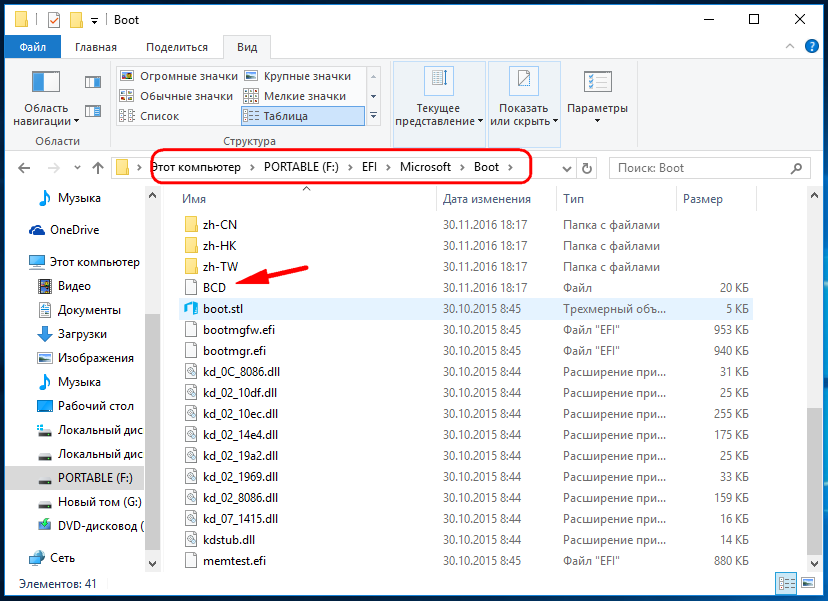
Task: Select the Вид ribbon tab
Action: (247, 47)
